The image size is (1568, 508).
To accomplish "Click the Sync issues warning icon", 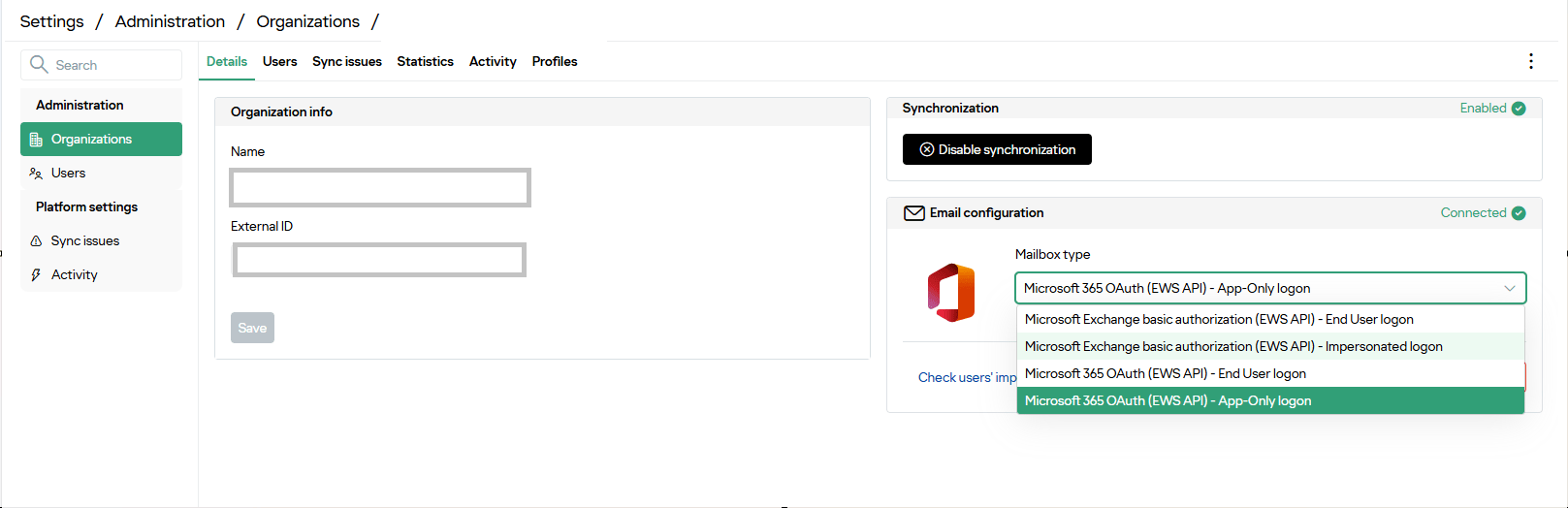I will [36, 241].
